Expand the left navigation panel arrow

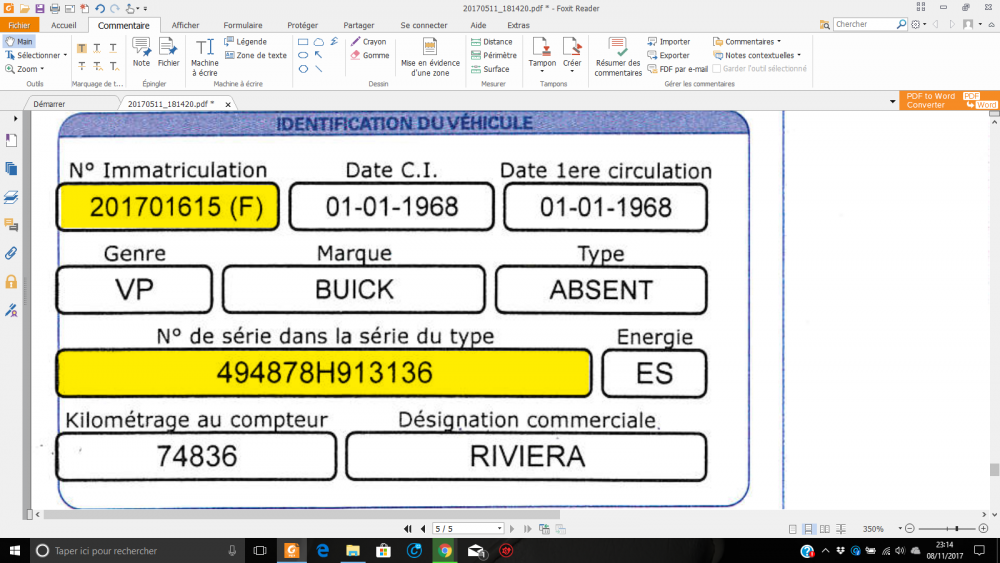tap(15, 119)
